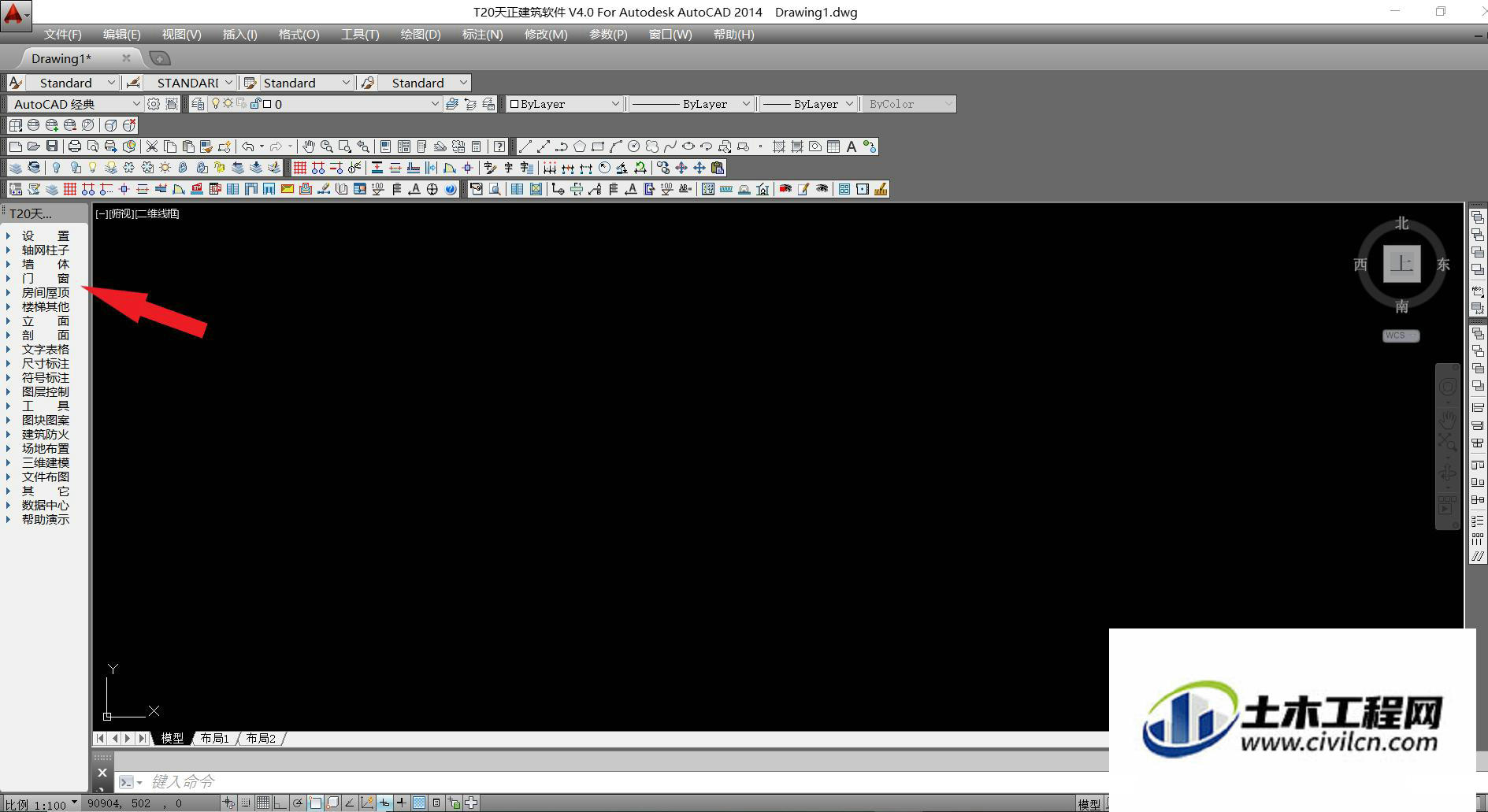
Task: Select the Rectangle drawing tool
Action: point(598,146)
